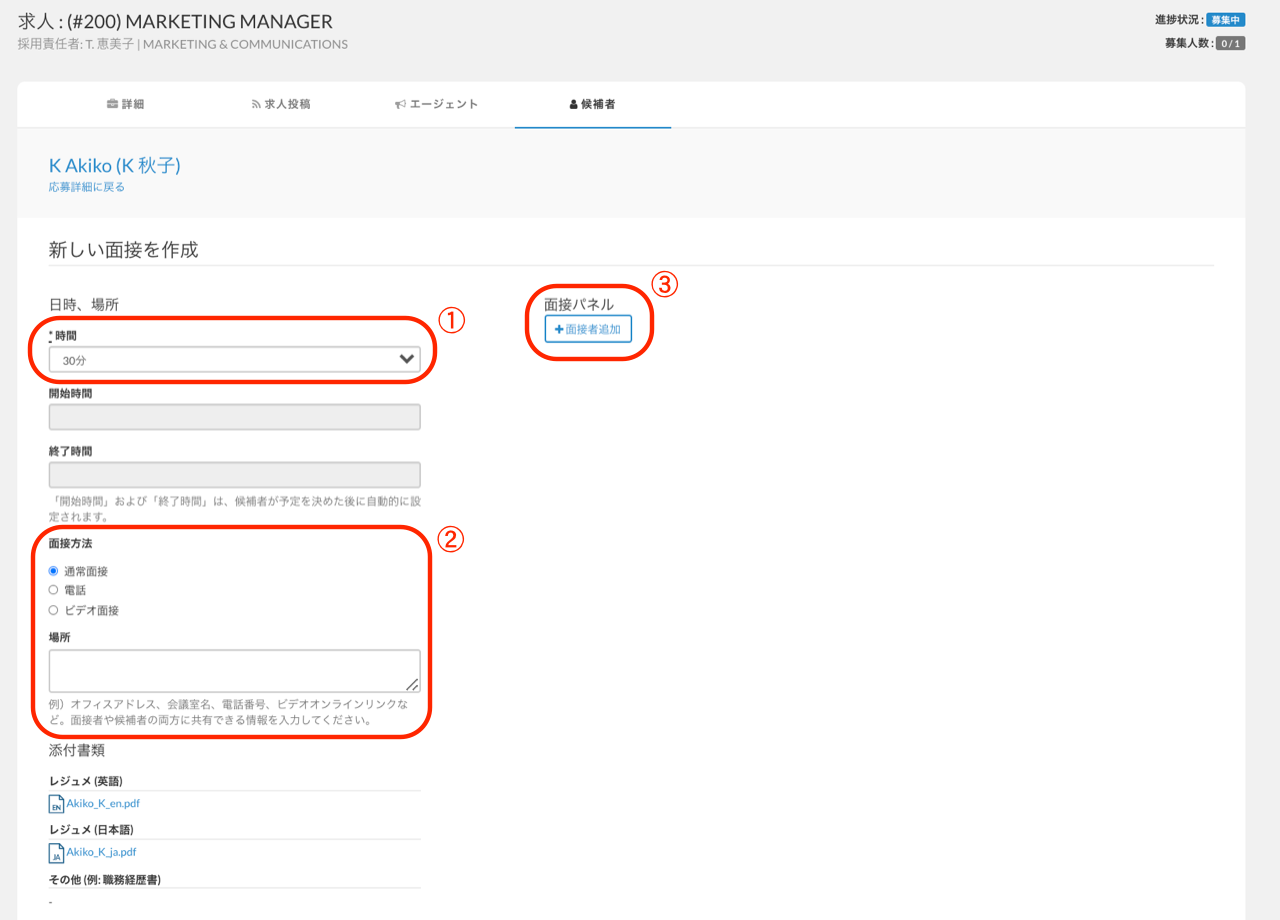Open the エージェント tab
Viewport: 1280px width, 920px height.
(x=437, y=104)
